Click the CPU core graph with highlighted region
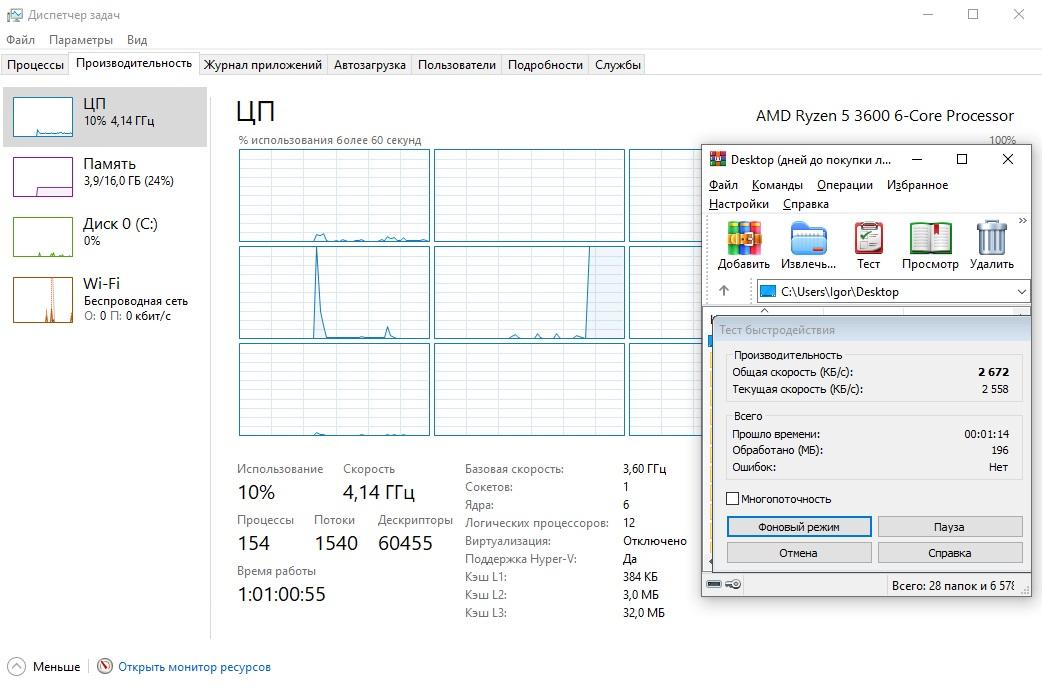The width and height of the screenshot is (1042, 691). coord(529,292)
